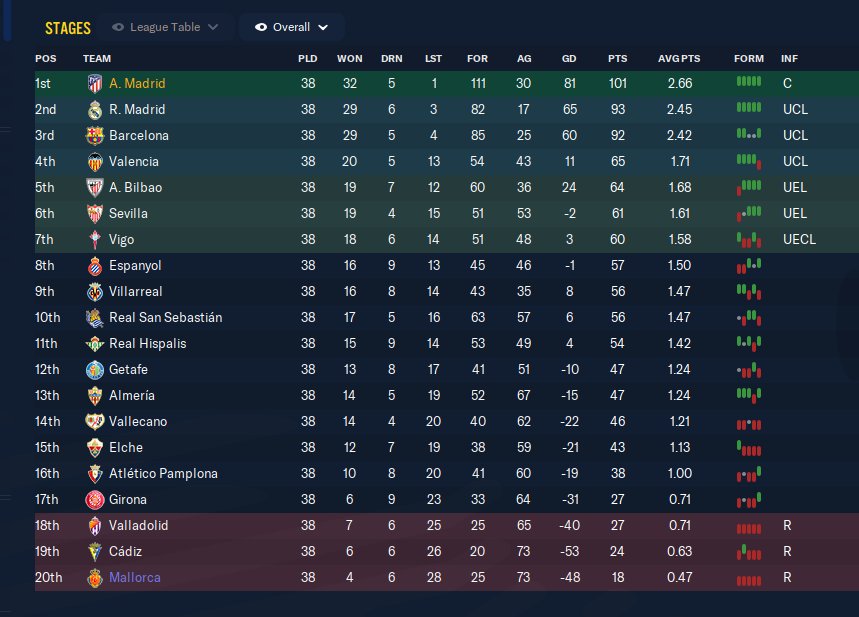Click Vigo's form indicator bars
859x617 pixels.
click(x=748, y=240)
